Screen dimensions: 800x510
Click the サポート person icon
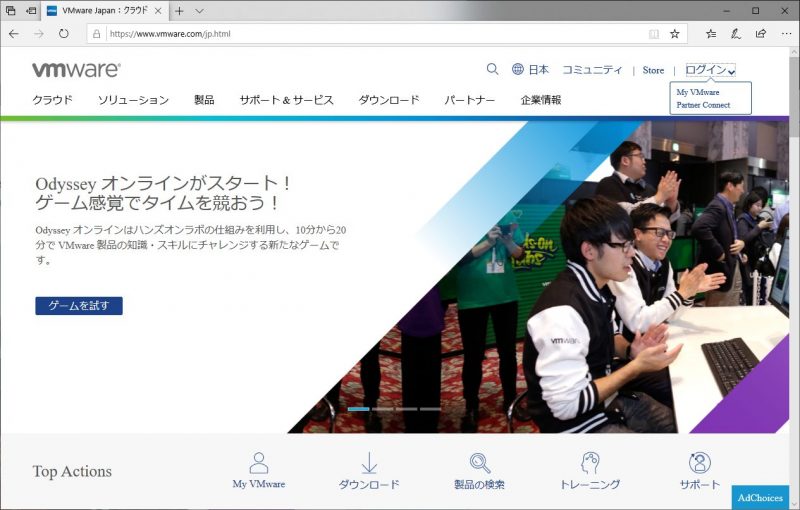point(699,463)
